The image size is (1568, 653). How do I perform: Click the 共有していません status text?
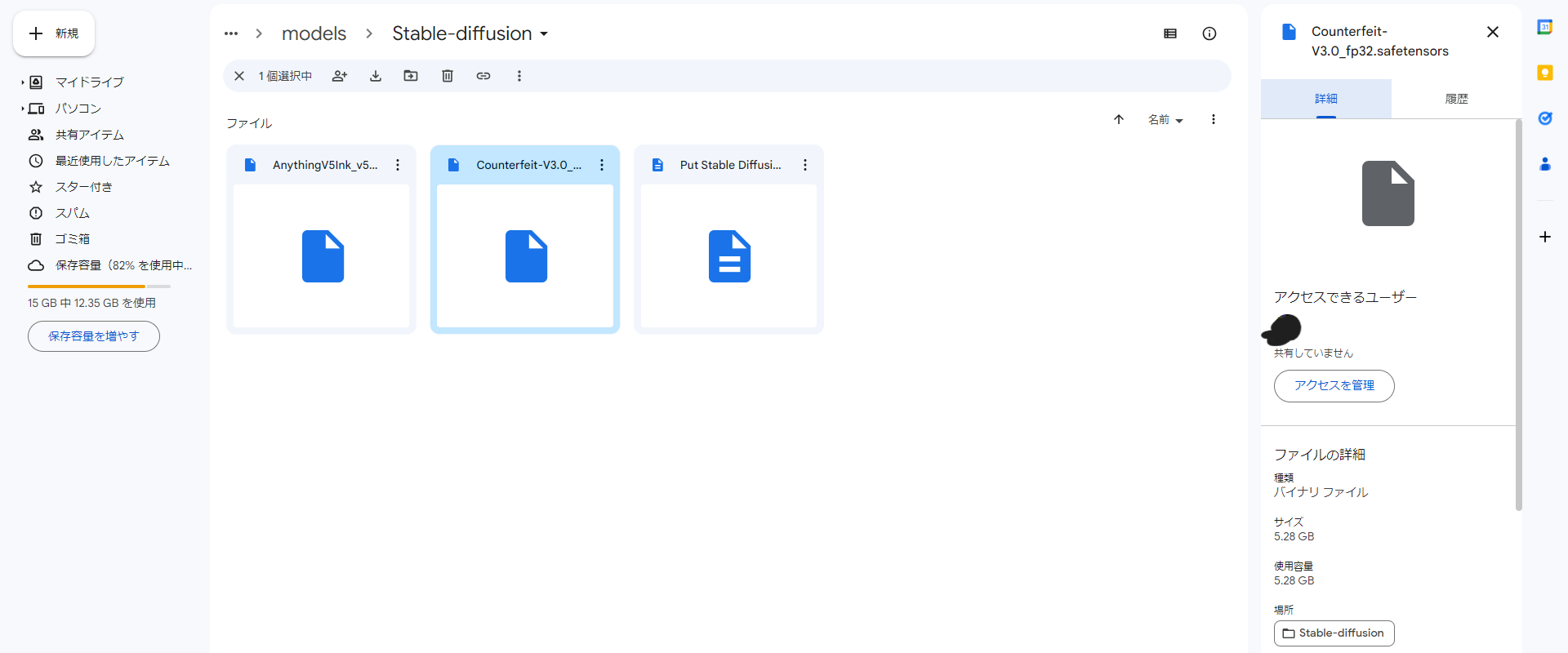point(1313,353)
